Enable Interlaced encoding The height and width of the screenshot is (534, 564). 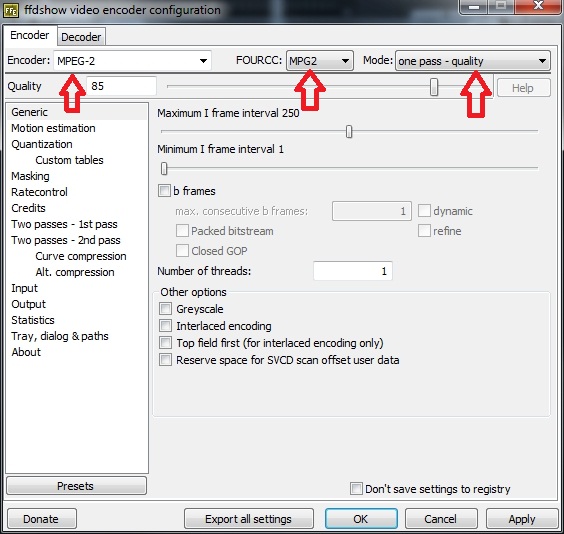pos(165,325)
